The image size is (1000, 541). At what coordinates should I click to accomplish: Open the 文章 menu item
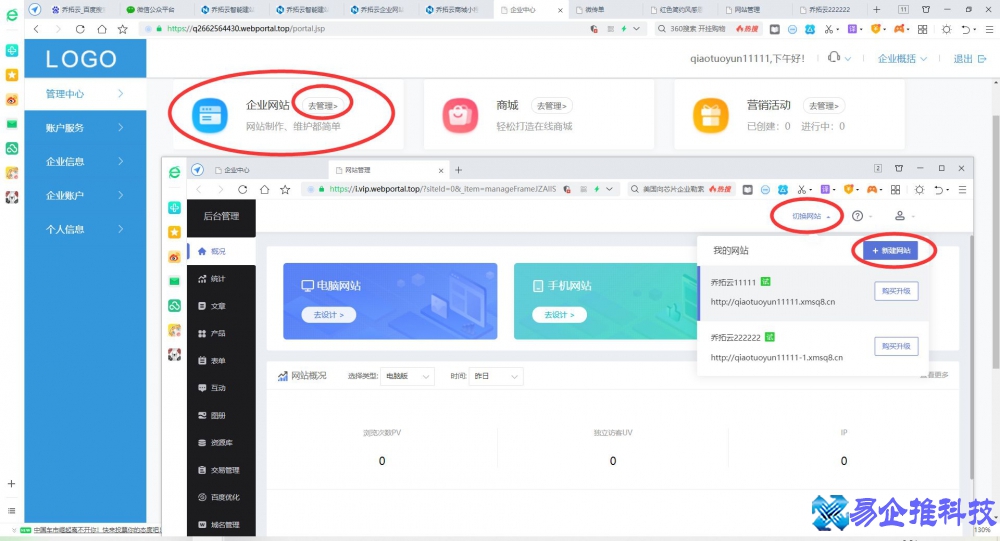point(221,306)
